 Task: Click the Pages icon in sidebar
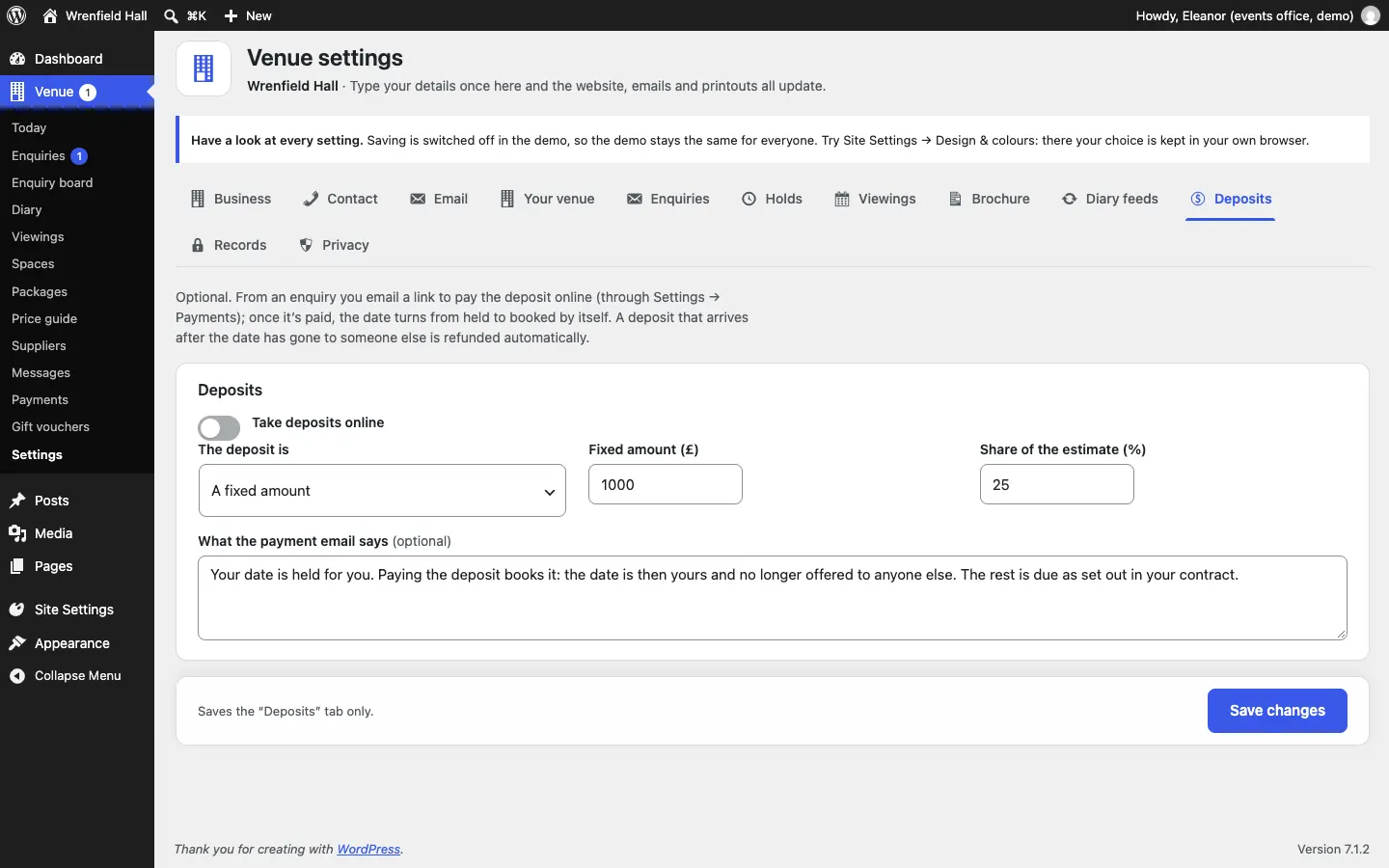pyautogui.click(x=17, y=566)
